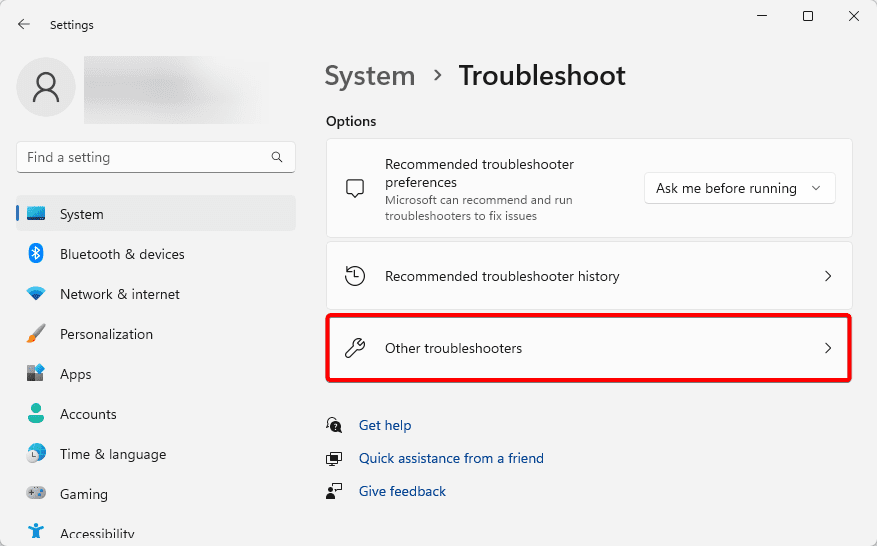Click the wrench icon for Other troubleshooters

355,348
